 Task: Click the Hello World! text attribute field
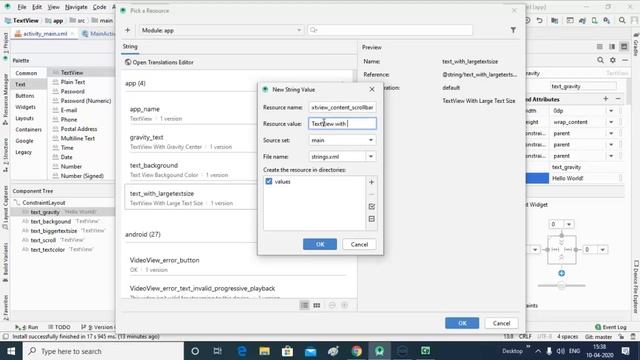pyautogui.click(x=584, y=178)
